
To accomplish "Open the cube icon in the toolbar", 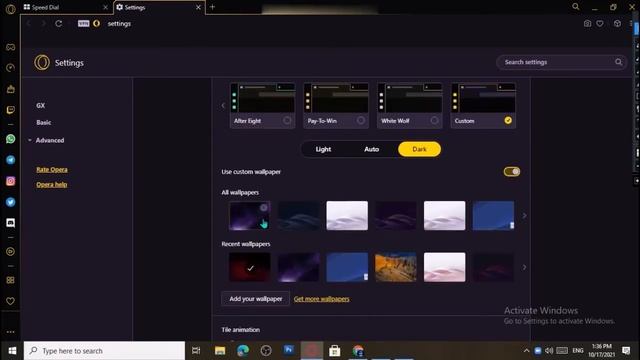I will pos(617,24).
